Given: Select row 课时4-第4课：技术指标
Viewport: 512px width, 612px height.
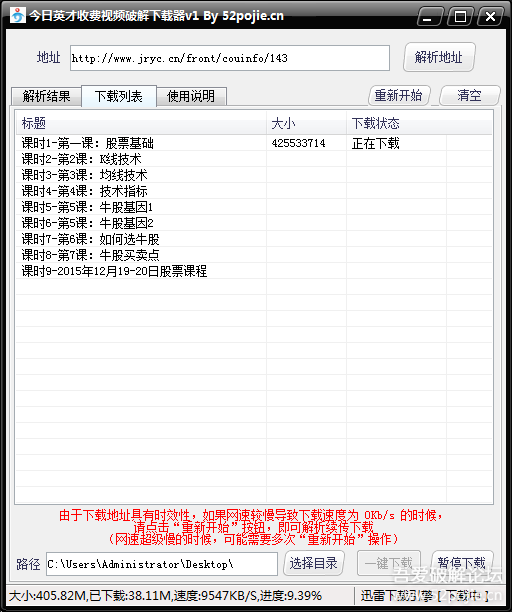Looking at the screenshot, I should (254, 191).
